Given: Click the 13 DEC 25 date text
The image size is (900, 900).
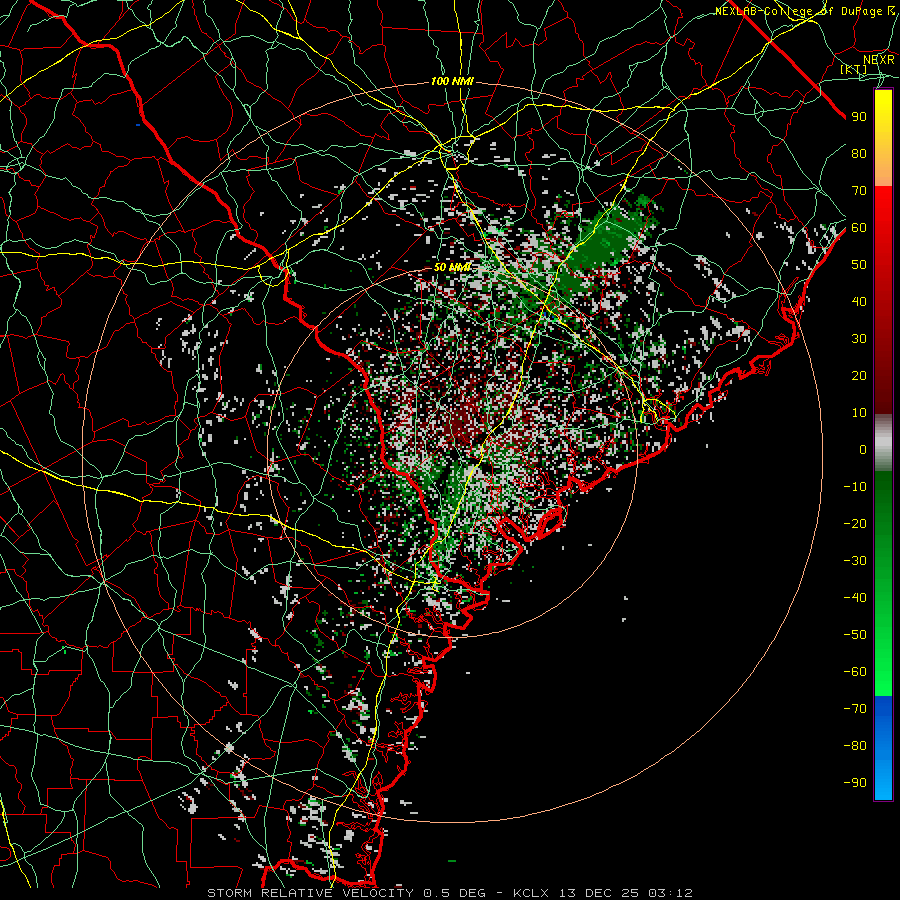Looking at the screenshot, I should (600, 893).
